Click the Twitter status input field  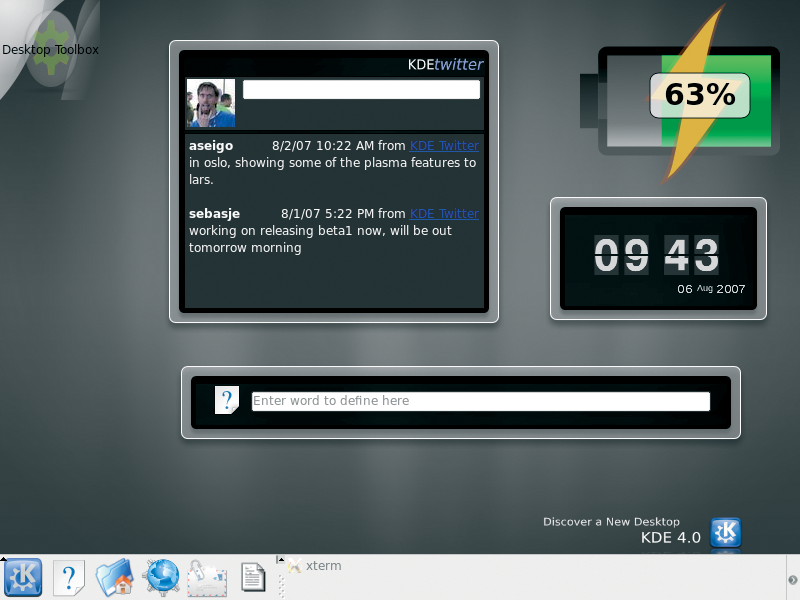(361, 89)
